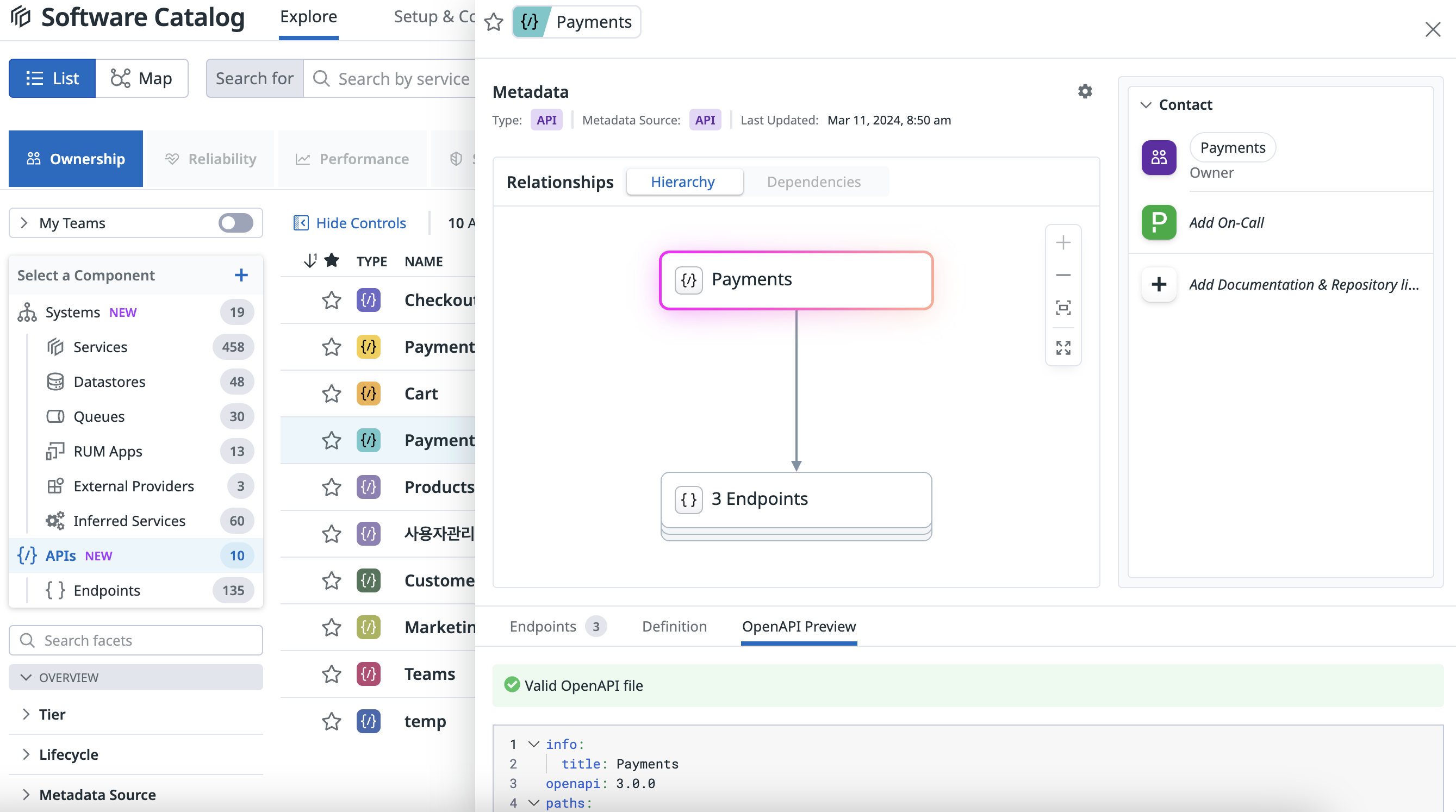Click the temp API type icon
Viewport: 1456px width, 812px height.
[x=369, y=721]
